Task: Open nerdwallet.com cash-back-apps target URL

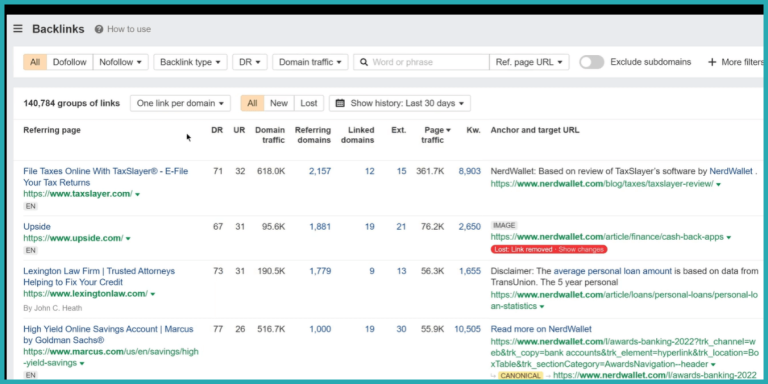Action: tap(607, 237)
